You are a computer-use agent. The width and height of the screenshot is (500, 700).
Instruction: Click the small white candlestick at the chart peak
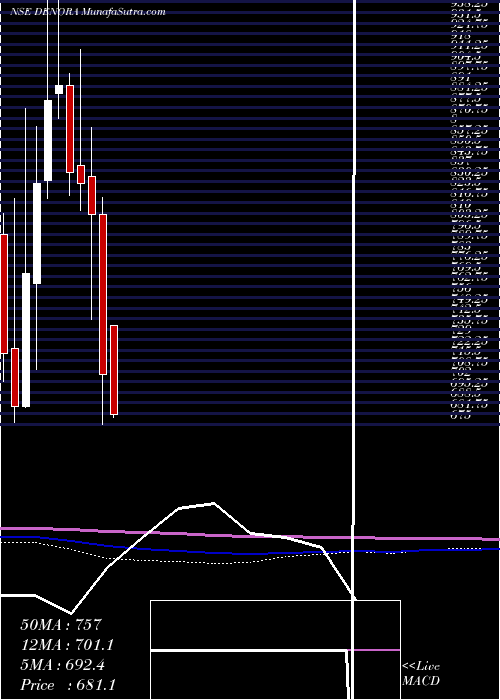[59, 89]
